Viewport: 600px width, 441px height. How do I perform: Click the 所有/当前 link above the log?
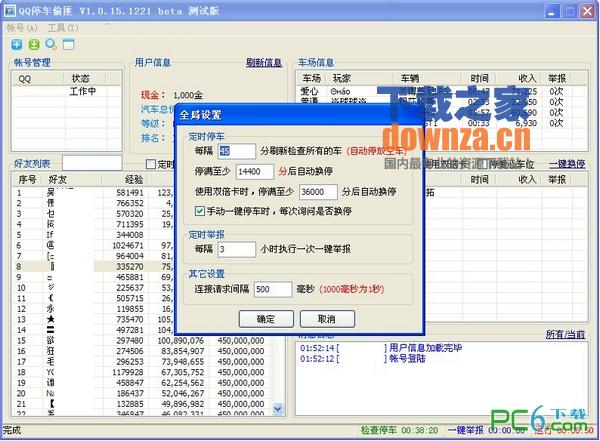565,334
